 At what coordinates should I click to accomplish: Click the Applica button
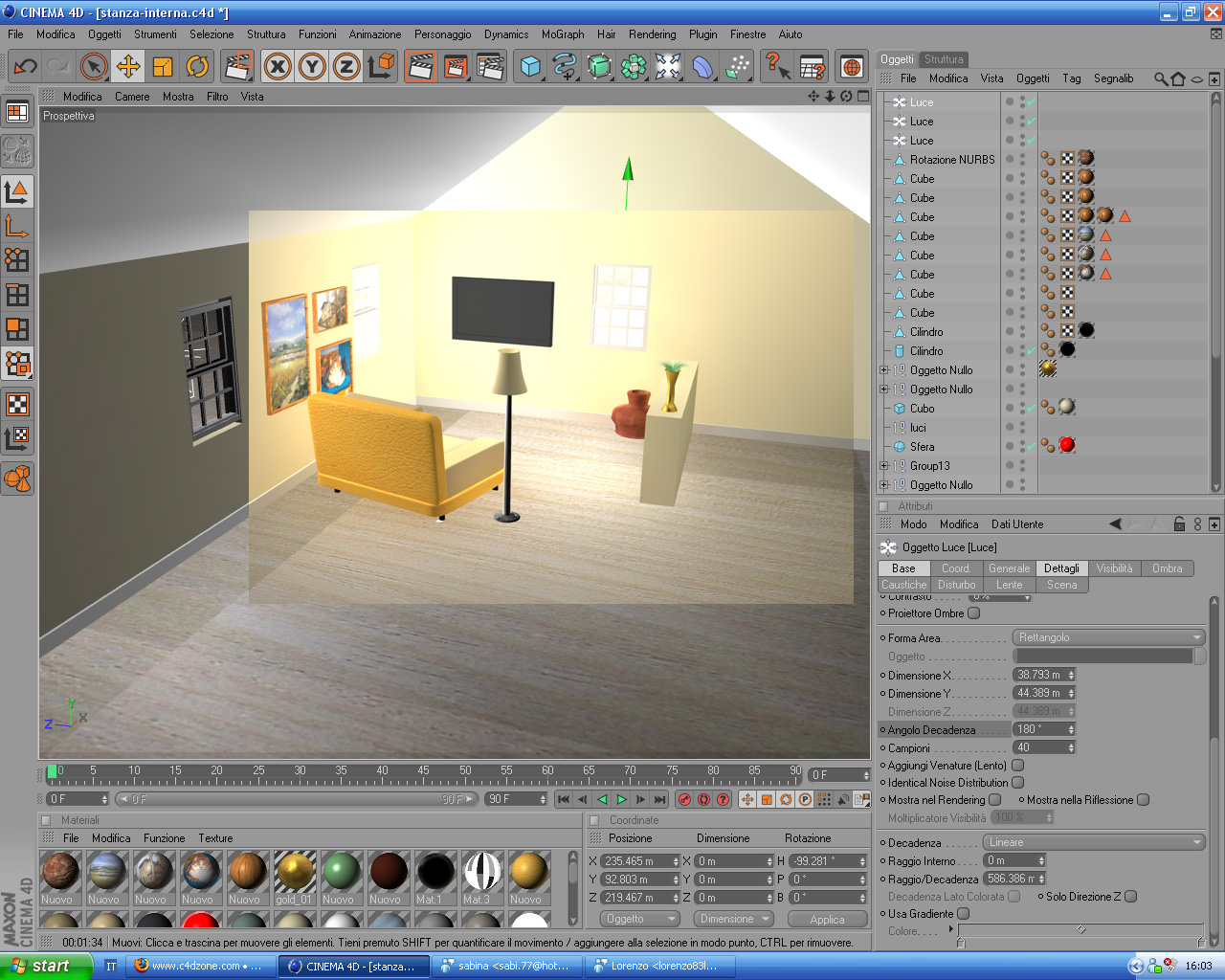point(827,919)
